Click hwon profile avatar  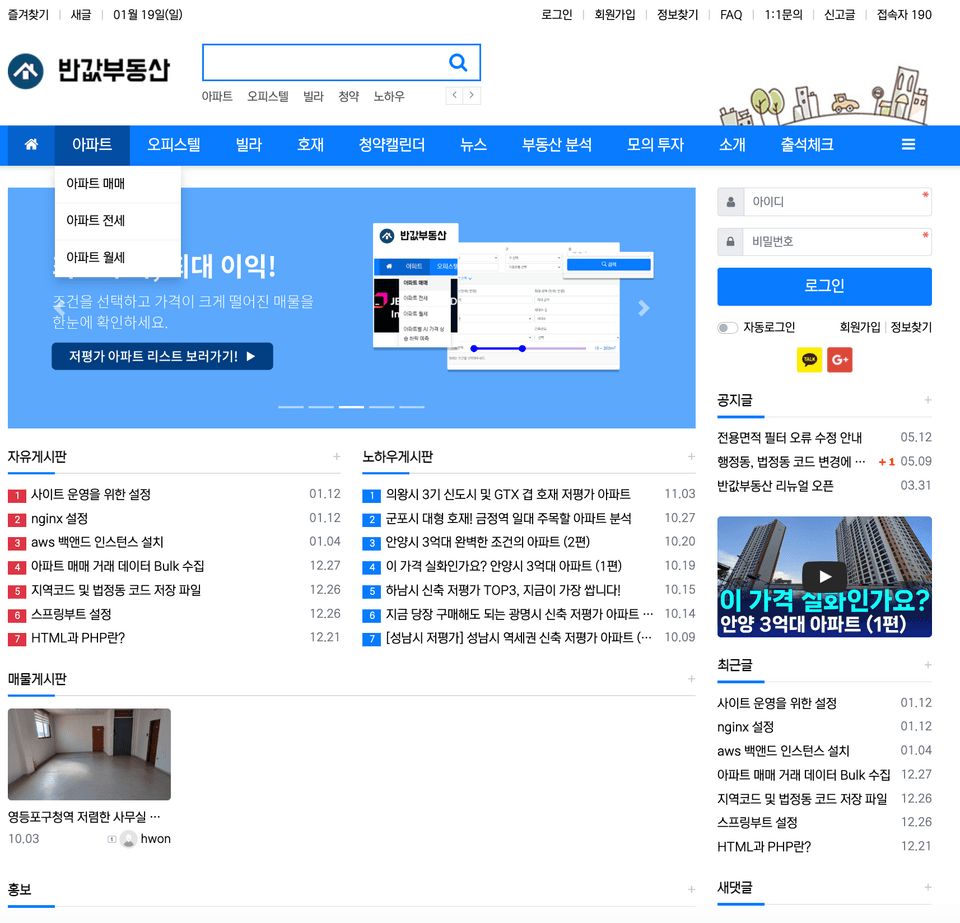point(129,839)
